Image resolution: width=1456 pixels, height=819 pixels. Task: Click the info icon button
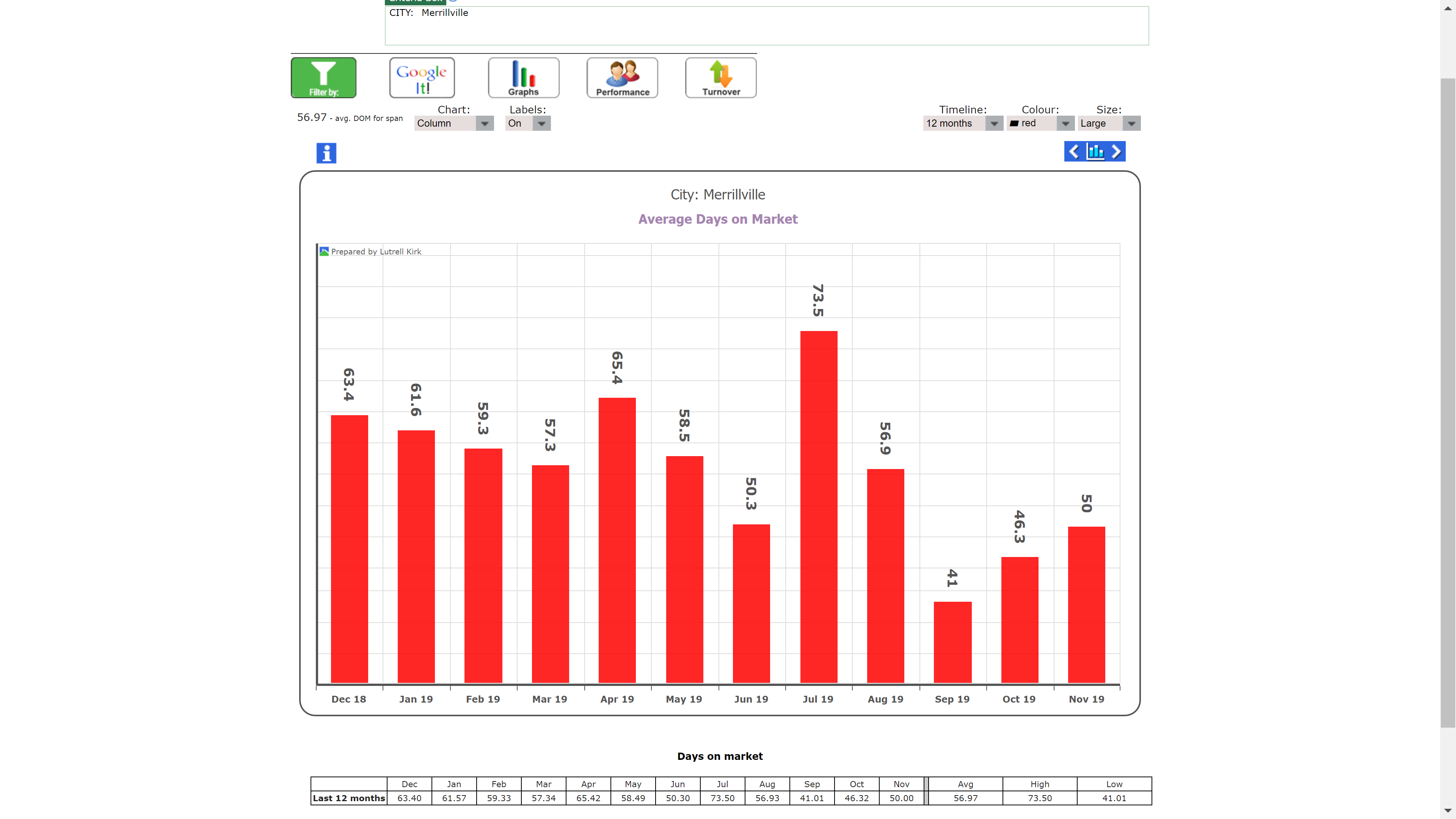[326, 152]
